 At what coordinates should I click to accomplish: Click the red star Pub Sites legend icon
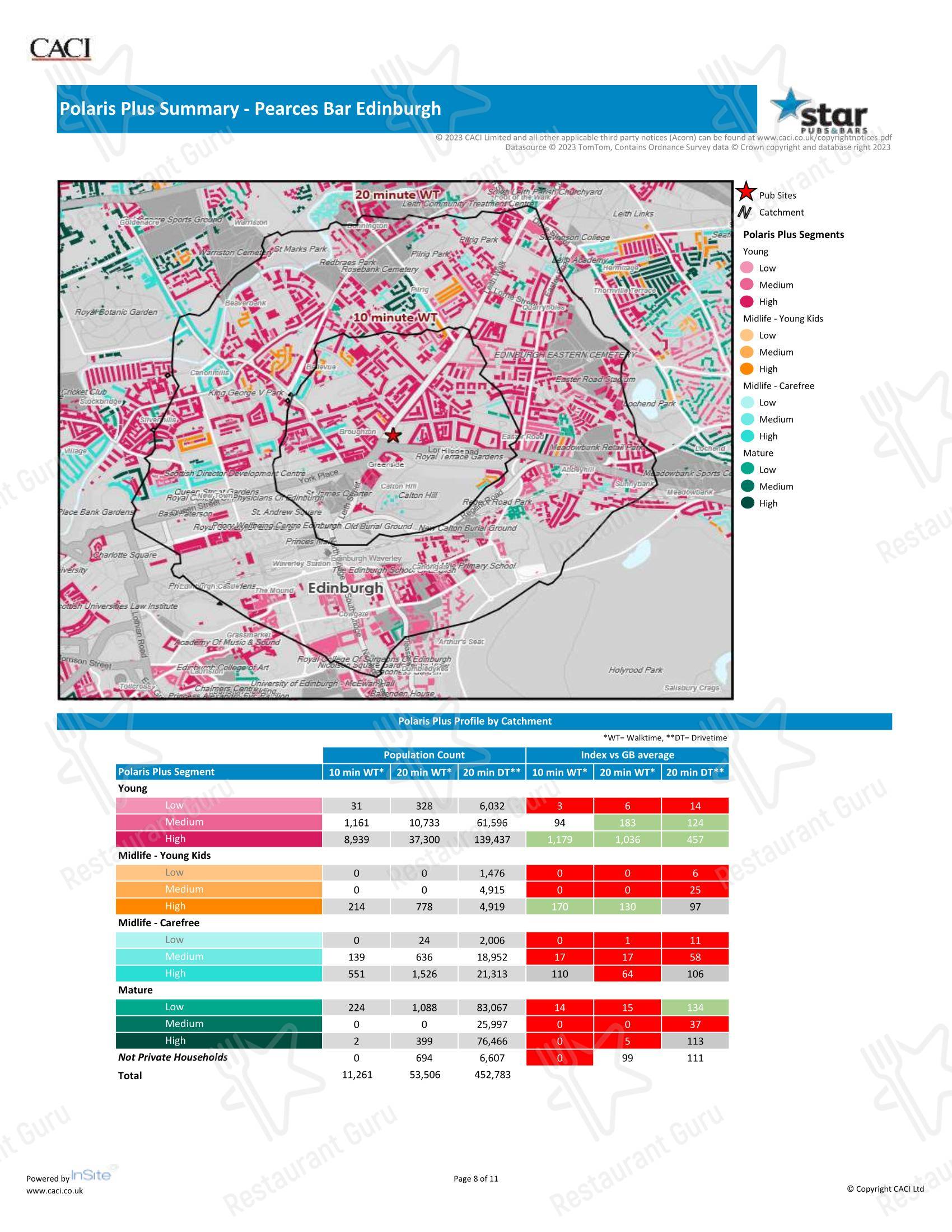(x=745, y=192)
